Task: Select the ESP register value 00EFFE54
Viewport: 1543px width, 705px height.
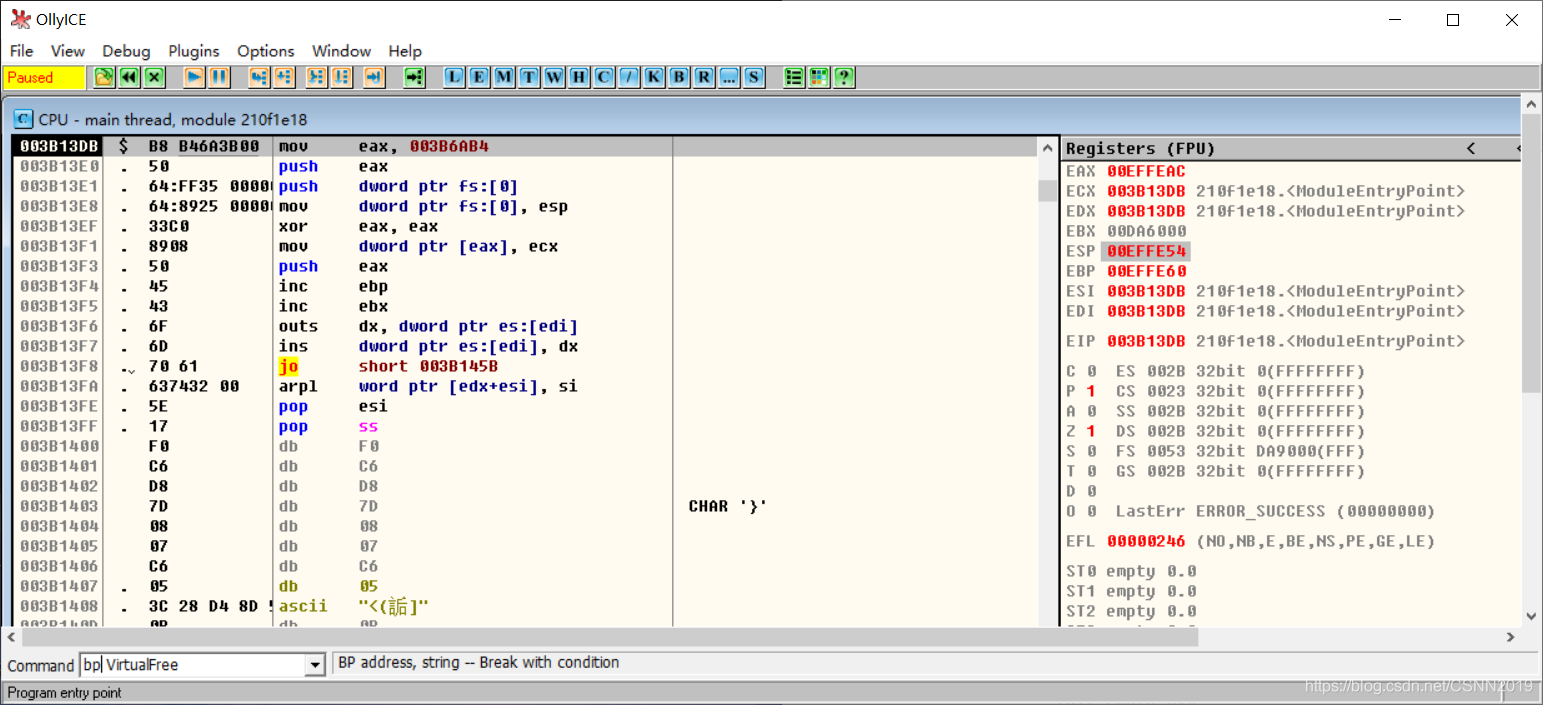Action: click(x=1146, y=251)
